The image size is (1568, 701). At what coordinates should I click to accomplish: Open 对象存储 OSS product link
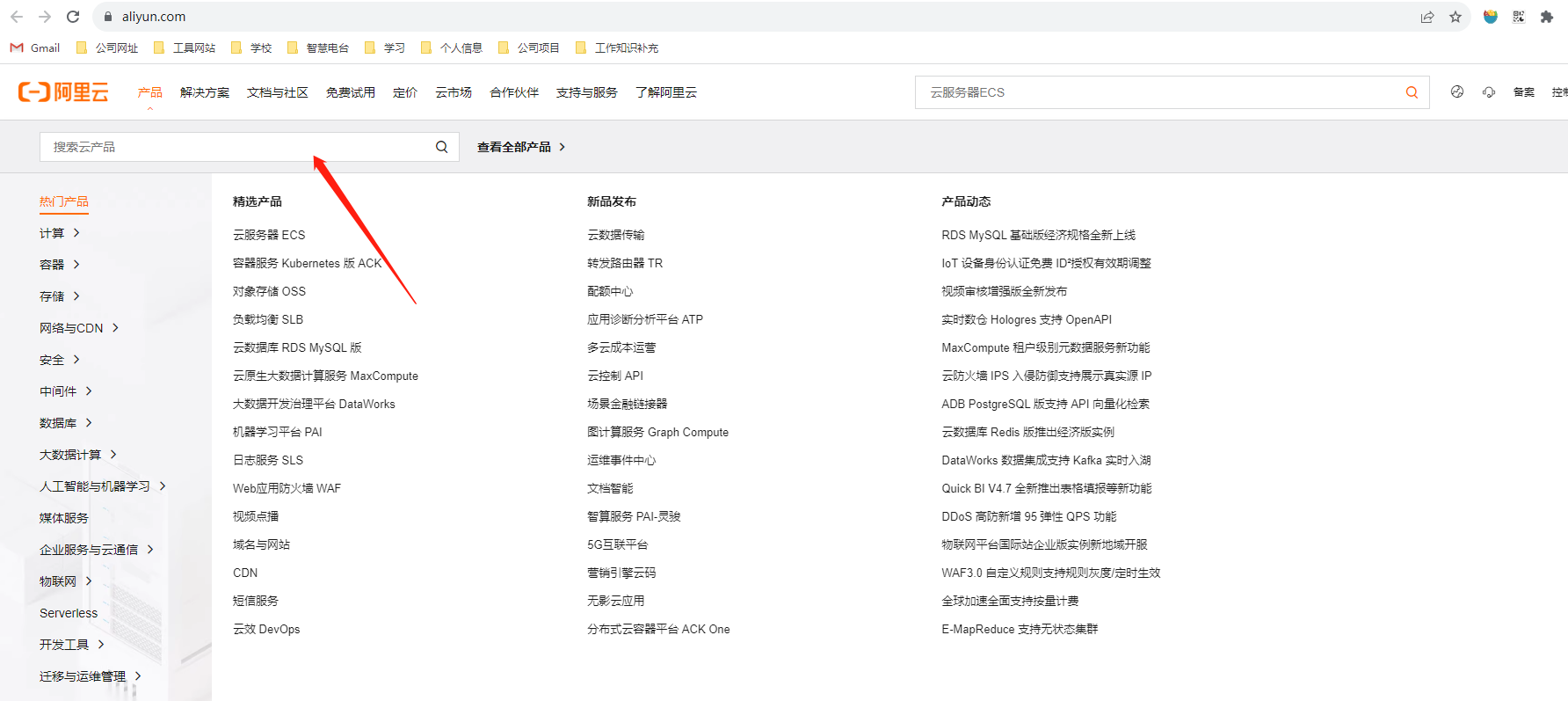269,291
